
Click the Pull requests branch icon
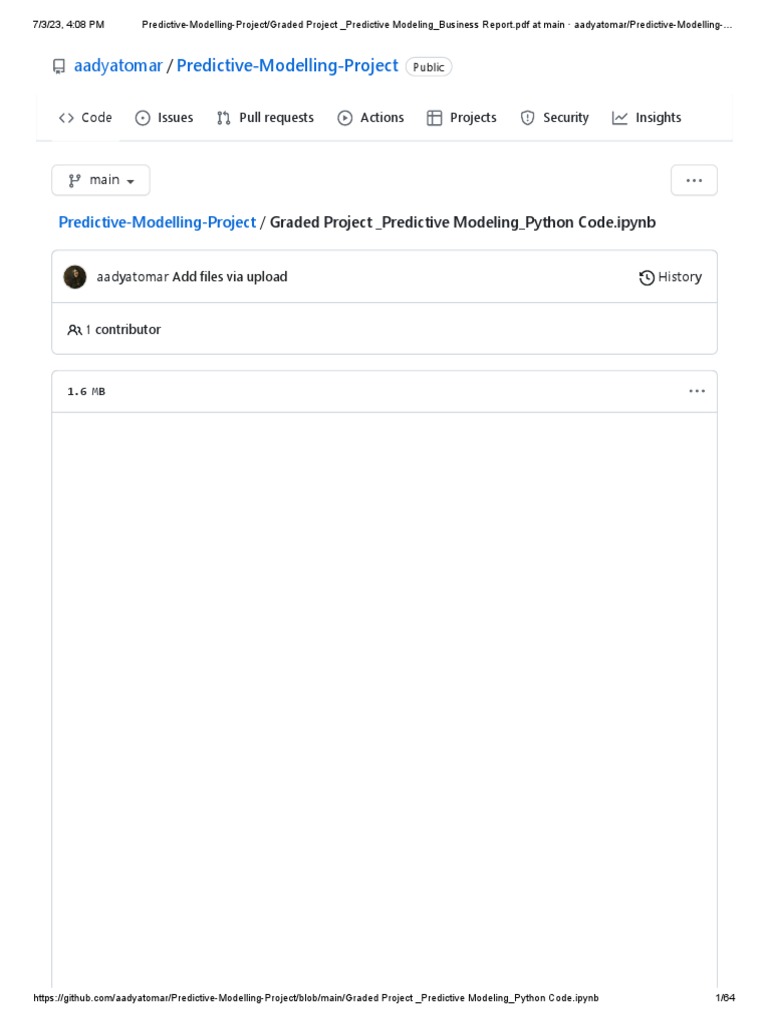[224, 118]
